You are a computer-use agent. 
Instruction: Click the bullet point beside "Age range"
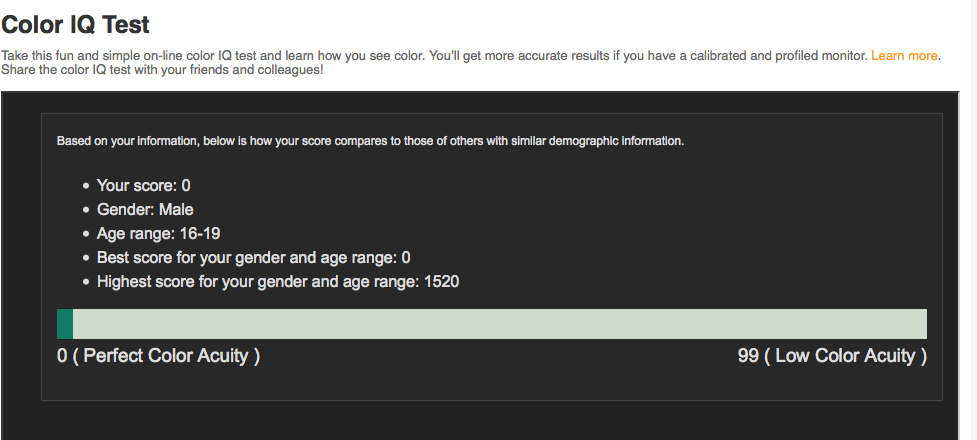tap(85, 235)
